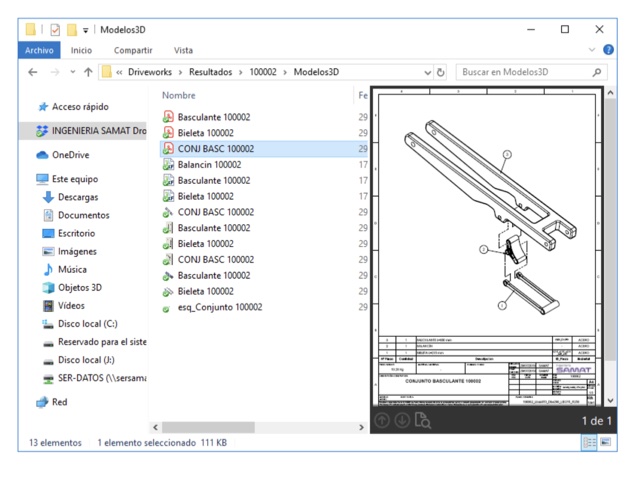The image size is (640, 480).
Task: Click 100002 in the address path
Action: tap(263, 72)
